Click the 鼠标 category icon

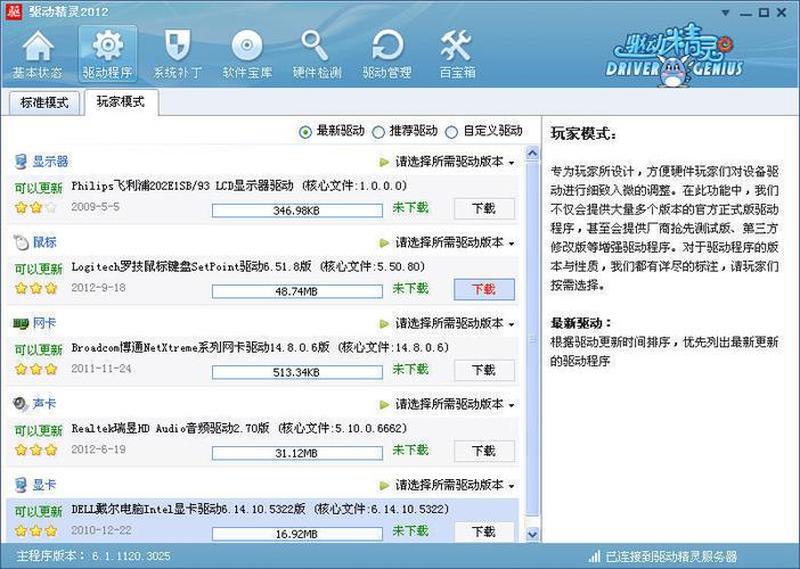pos(20,242)
